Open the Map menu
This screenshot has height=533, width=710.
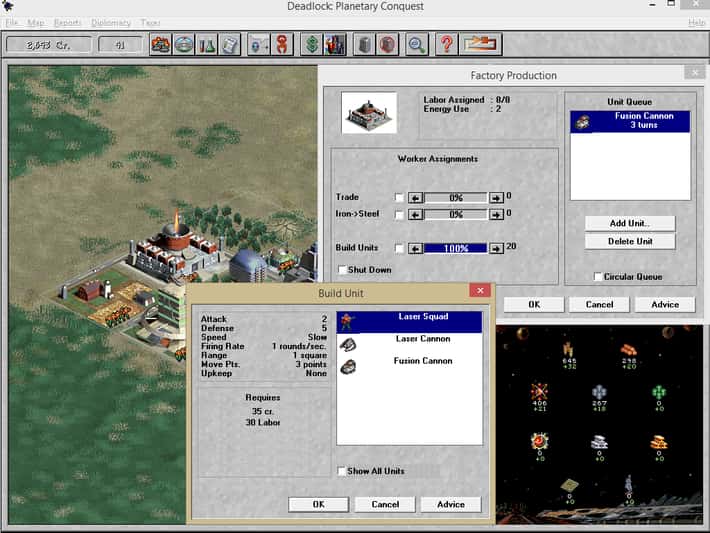pyautogui.click(x=36, y=22)
